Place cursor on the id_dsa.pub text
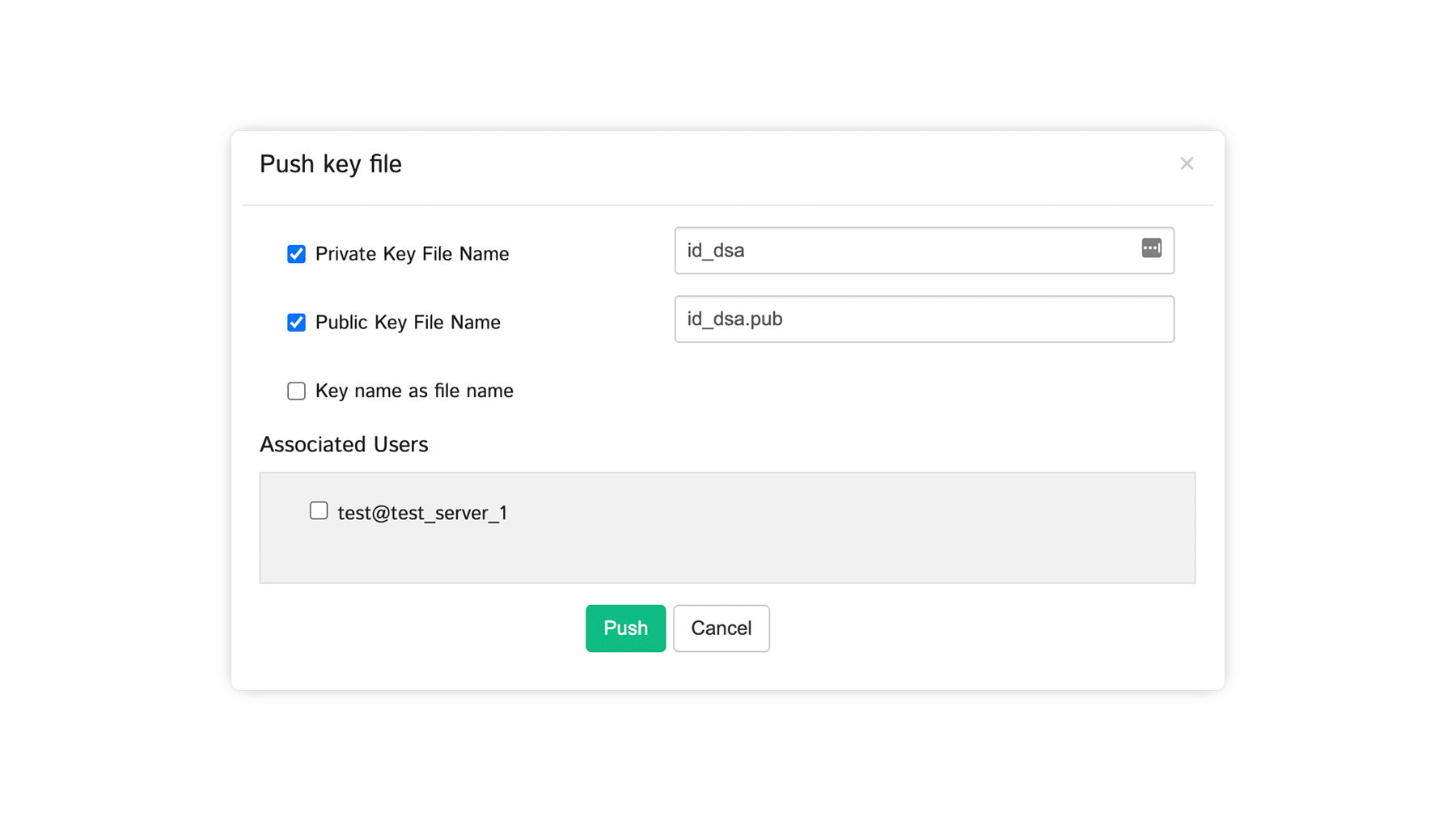The image size is (1456, 821). point(734,320)
